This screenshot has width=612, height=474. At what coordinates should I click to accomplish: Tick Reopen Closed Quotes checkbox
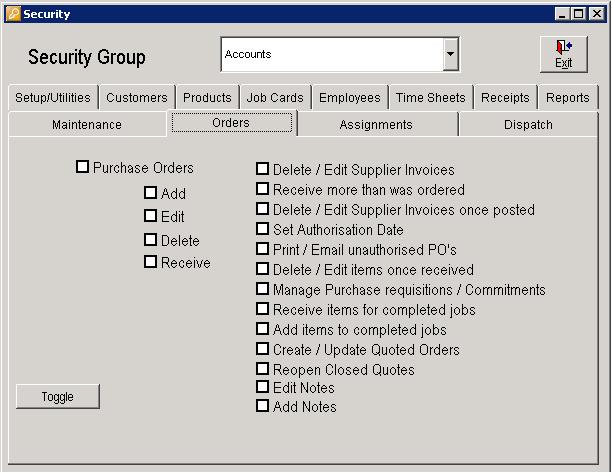click(x=263, y=369)
